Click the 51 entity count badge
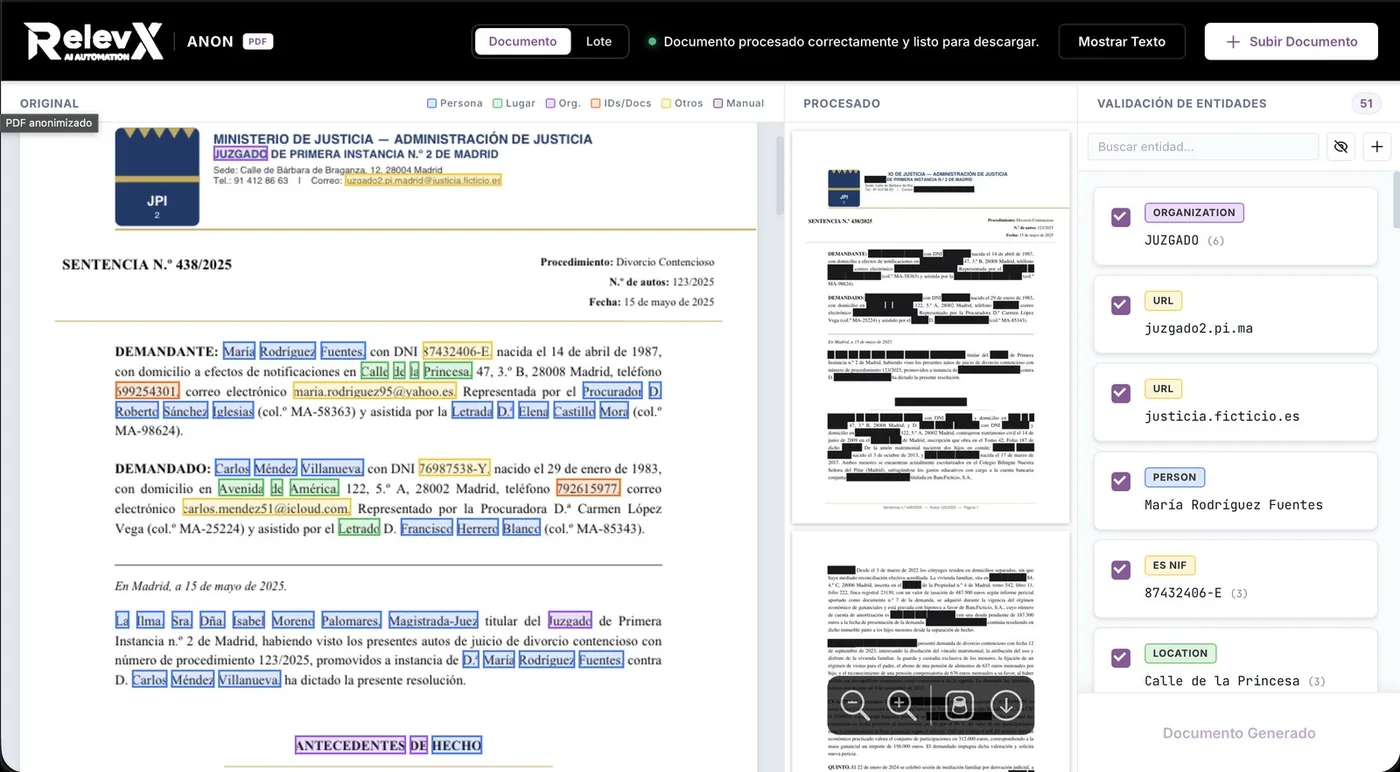This screenshot has width=1400, height=772. [1365, 103]
